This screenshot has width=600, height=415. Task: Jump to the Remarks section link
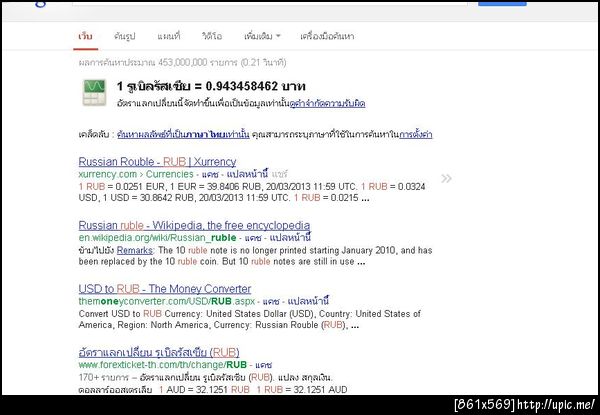coord(135,251)
